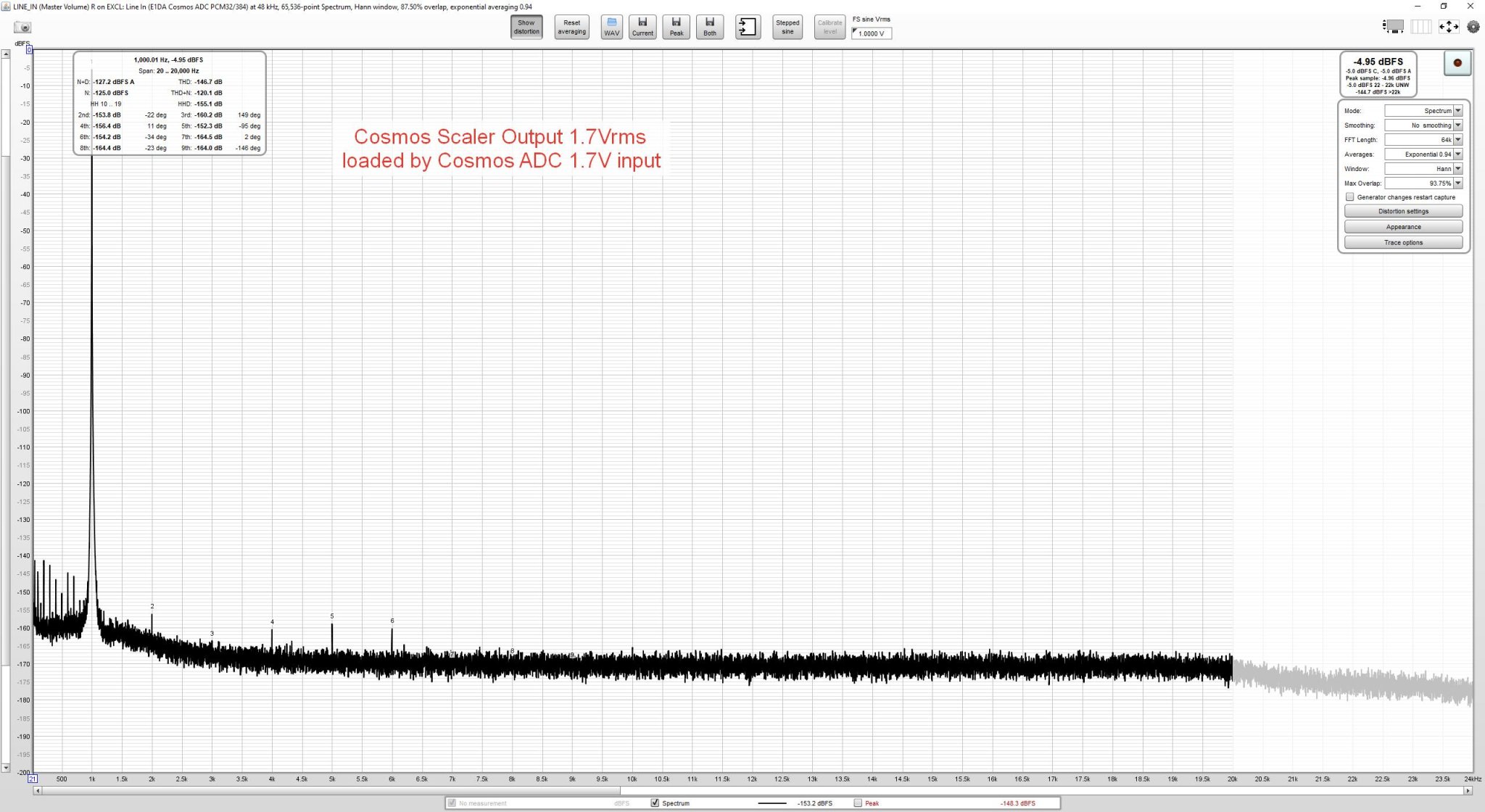Open the Max Overlap dropdown
The image size is (1485, 812).
click(1423, 183)
